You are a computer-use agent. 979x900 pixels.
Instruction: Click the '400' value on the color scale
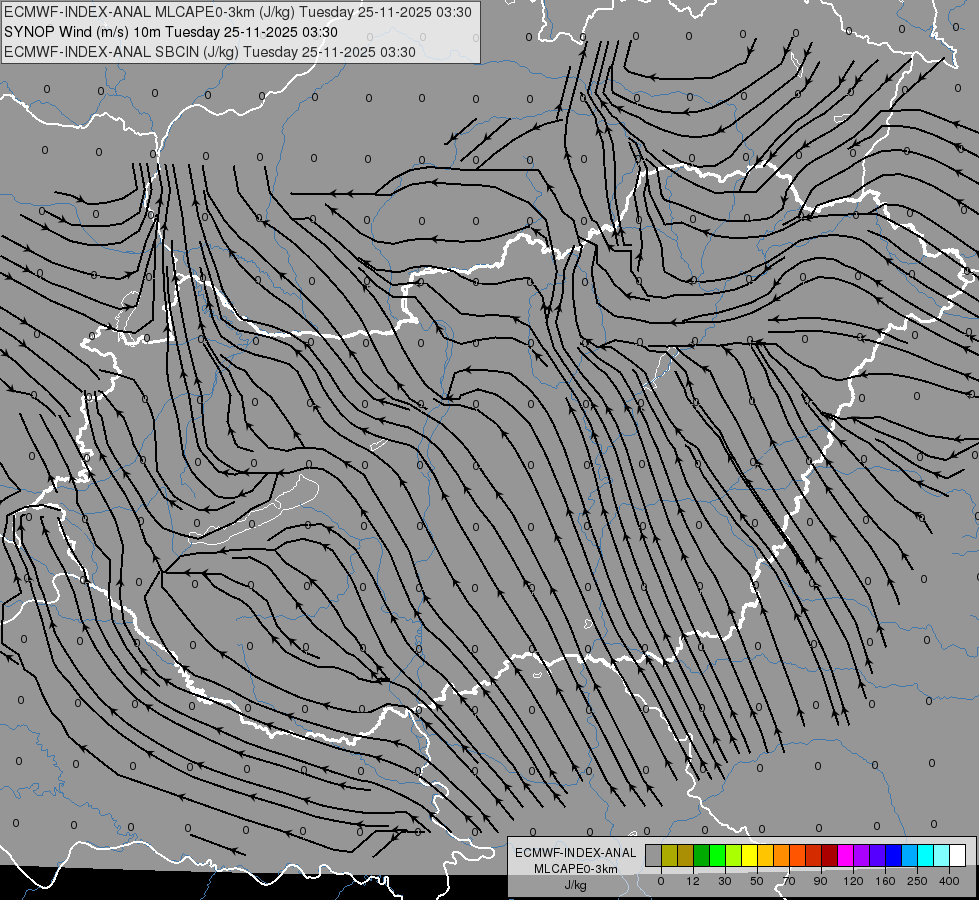point(949,881)
